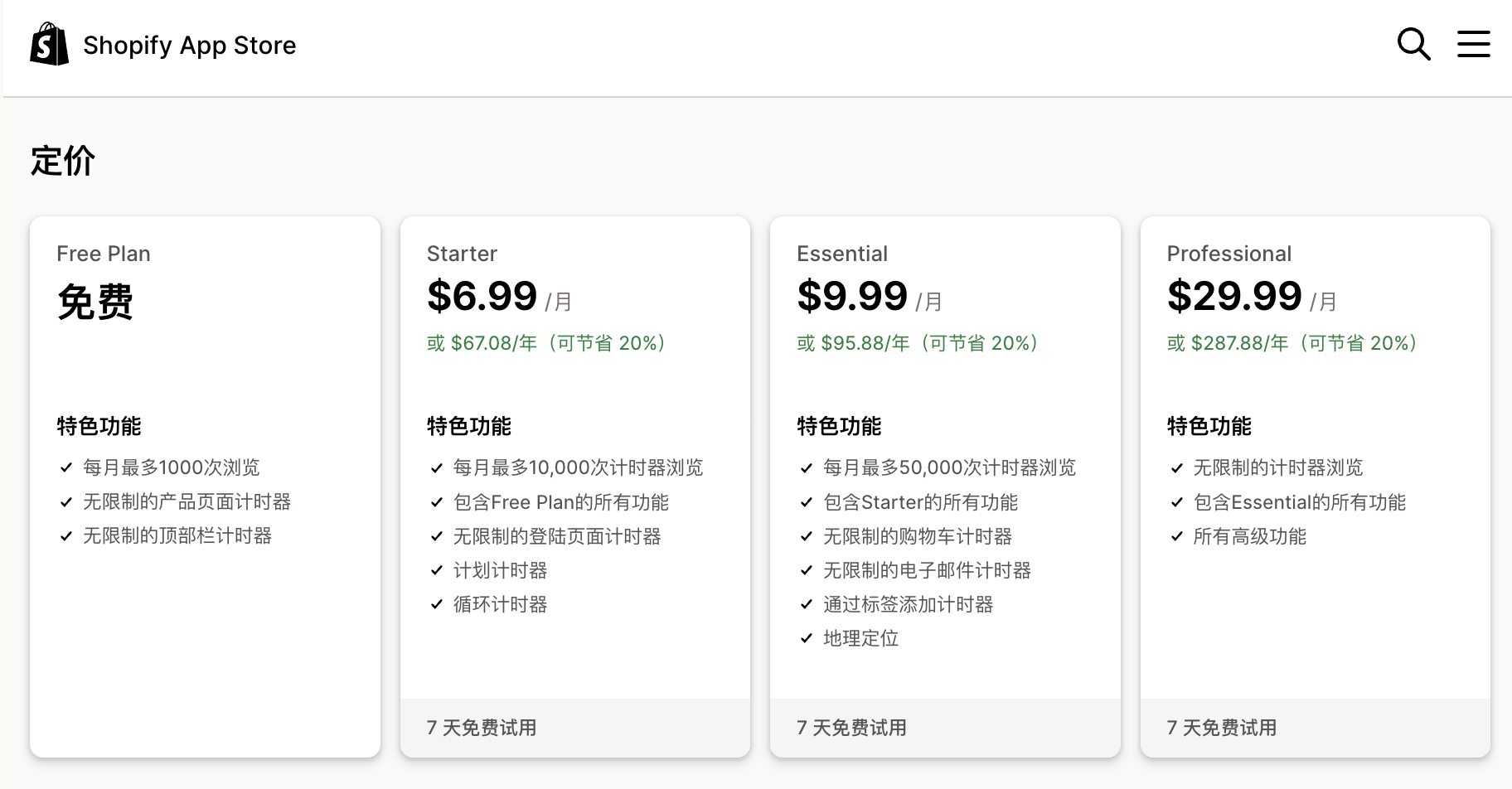Click the $6.99 monthly price
The height and width of the screenshot is (789, 1512).
pos(482,296)
